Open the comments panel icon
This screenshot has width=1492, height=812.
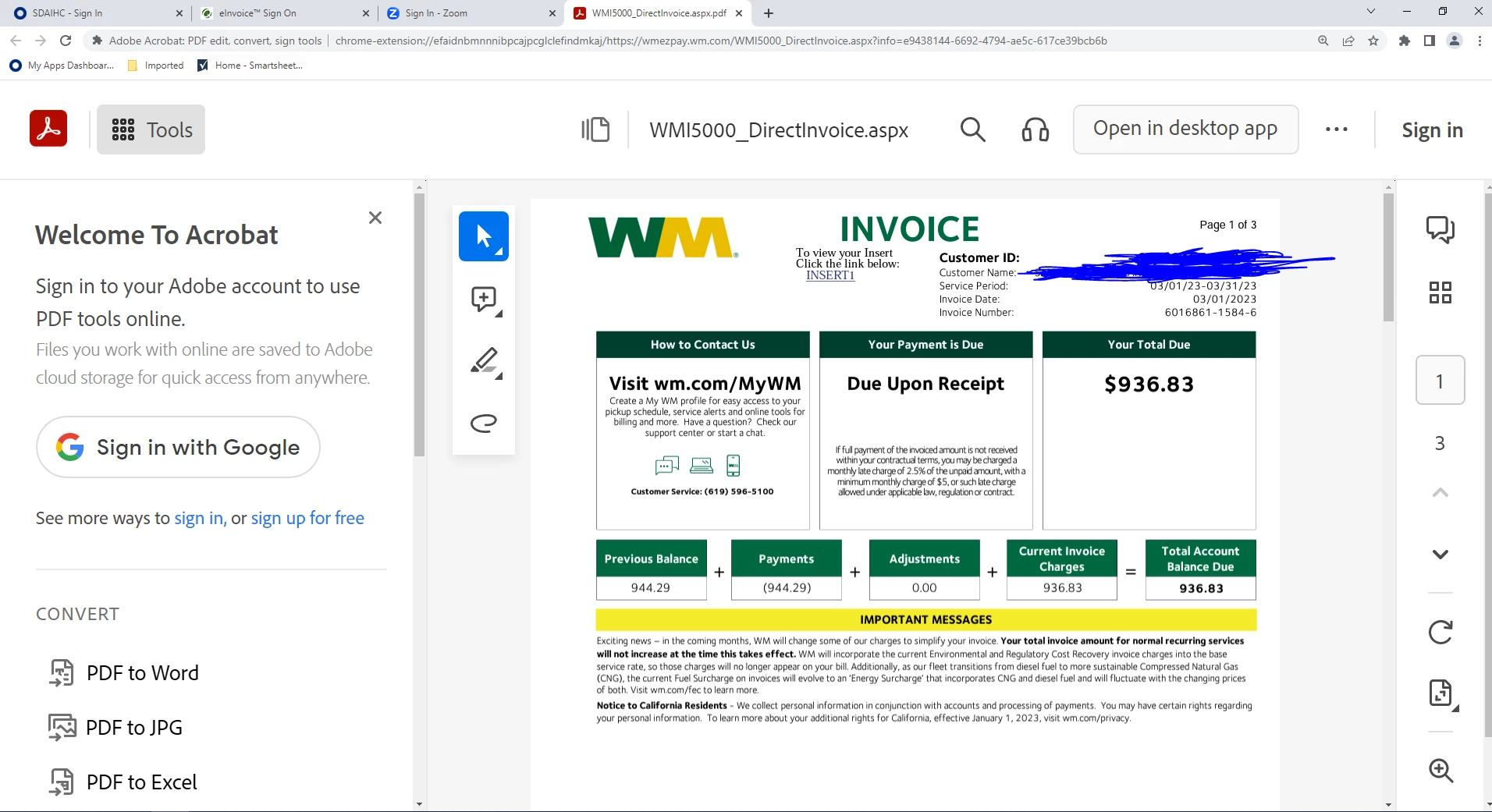(1440, 229)
